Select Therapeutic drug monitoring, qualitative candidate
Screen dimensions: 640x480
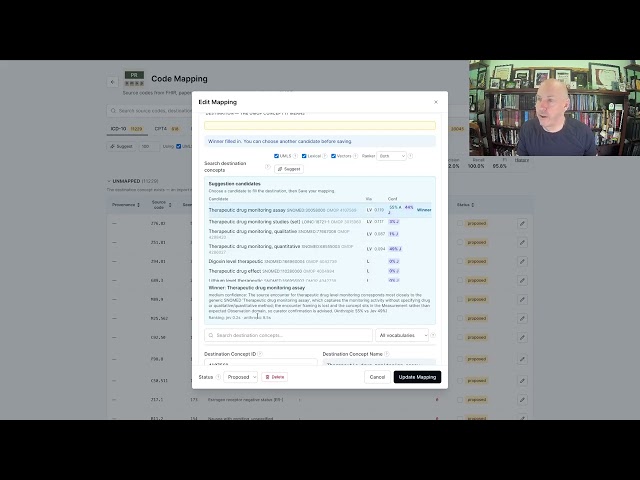tap(320, 234)
